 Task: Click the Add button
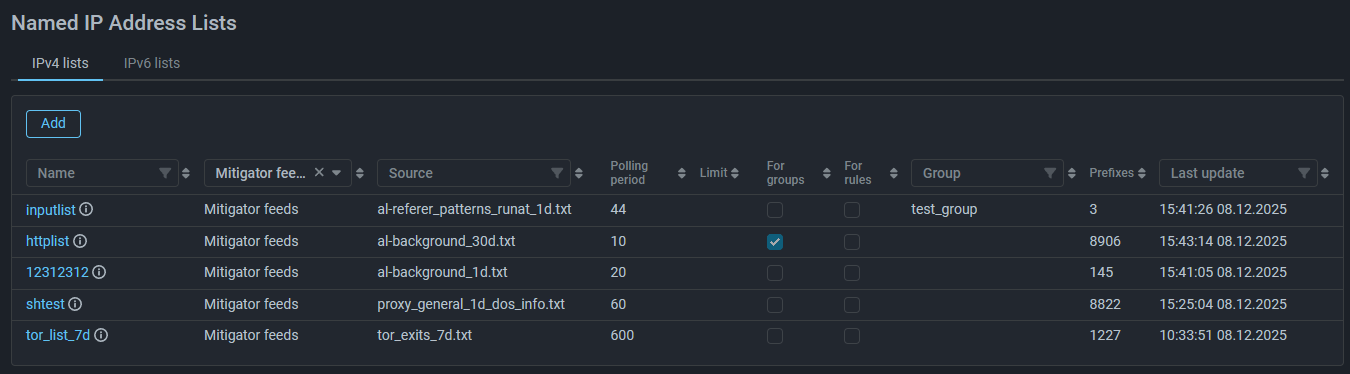click(53, 123)
